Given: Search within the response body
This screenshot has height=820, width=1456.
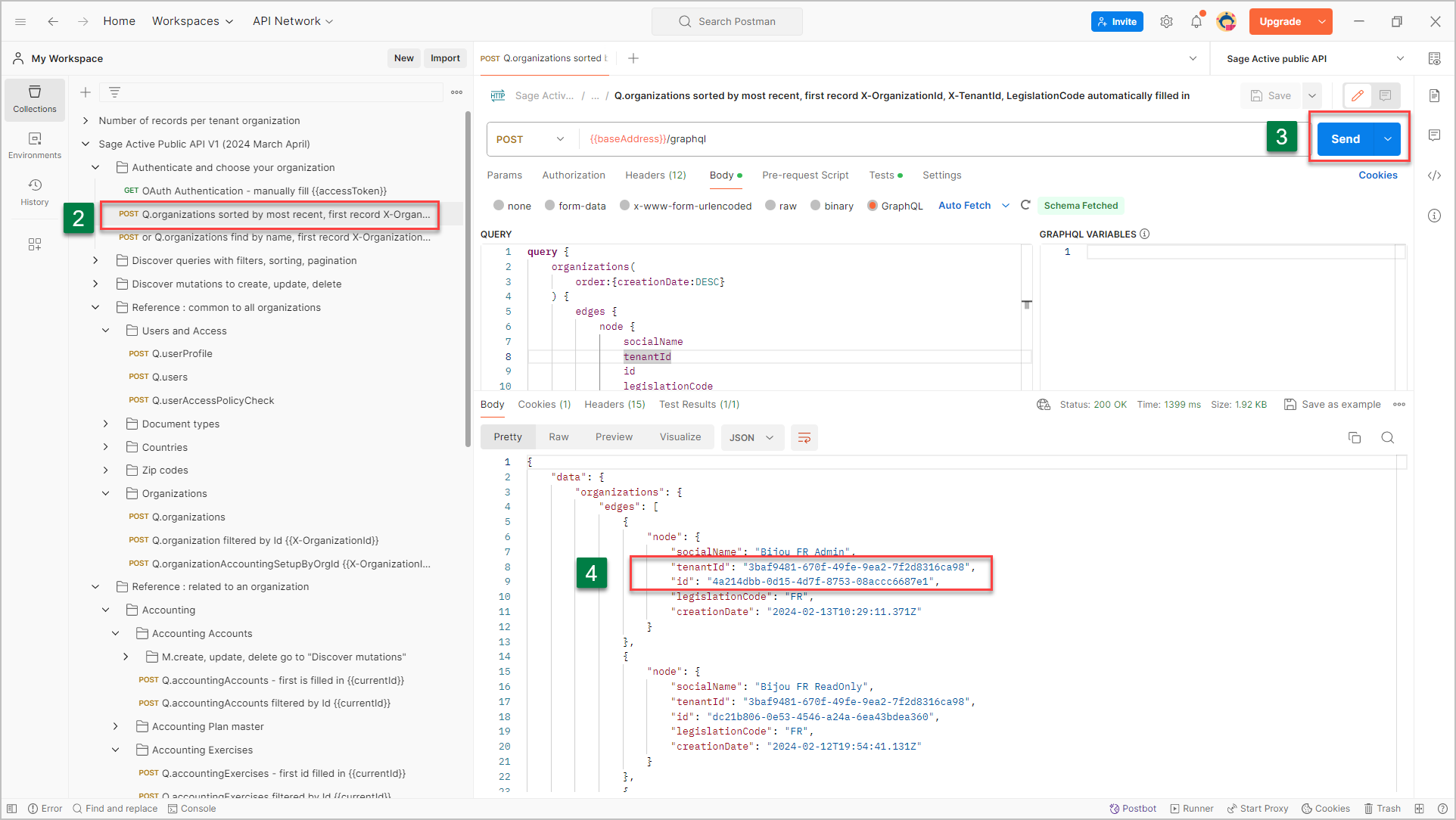Looking at the screenshot, I should 1387,437.
